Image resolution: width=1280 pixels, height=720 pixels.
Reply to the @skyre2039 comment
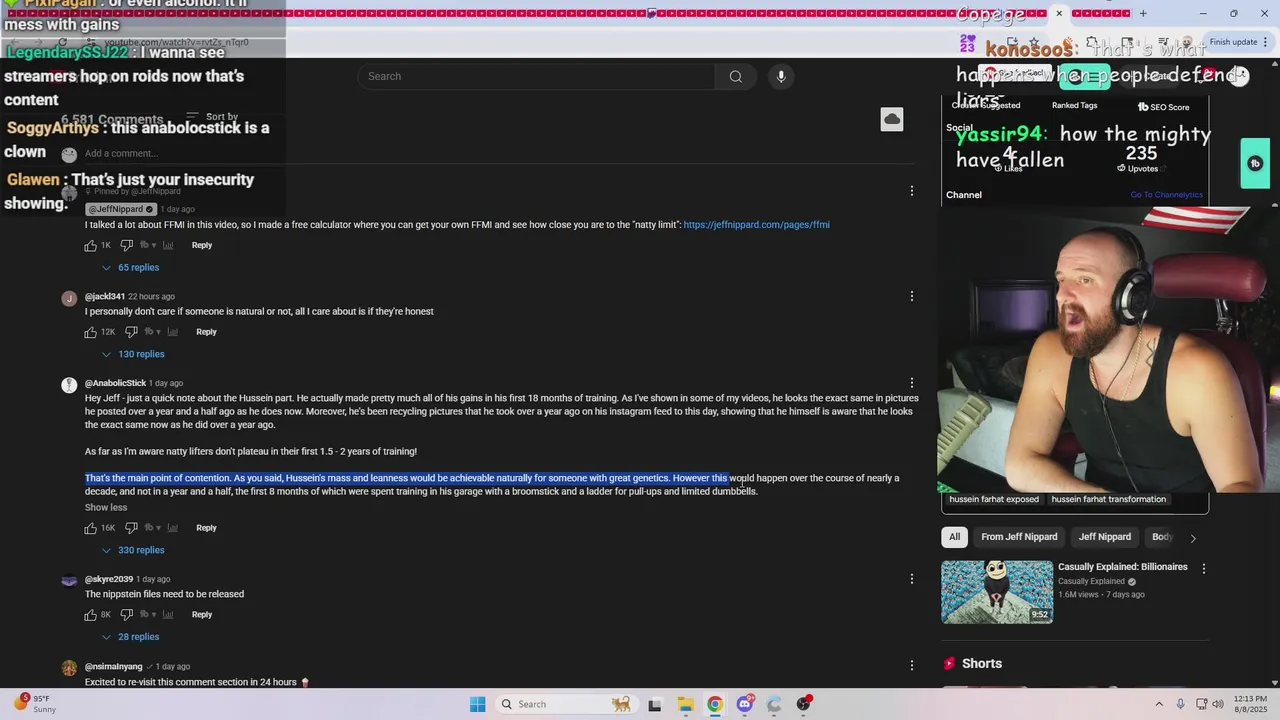click(x=202, y=615)
